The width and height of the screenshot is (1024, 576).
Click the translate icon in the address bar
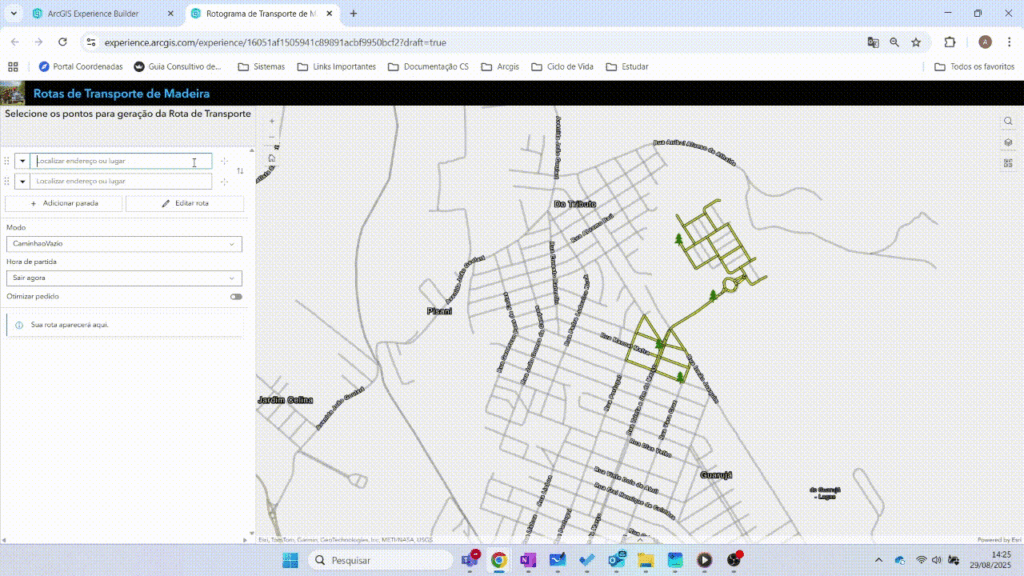tap(874, 42)
